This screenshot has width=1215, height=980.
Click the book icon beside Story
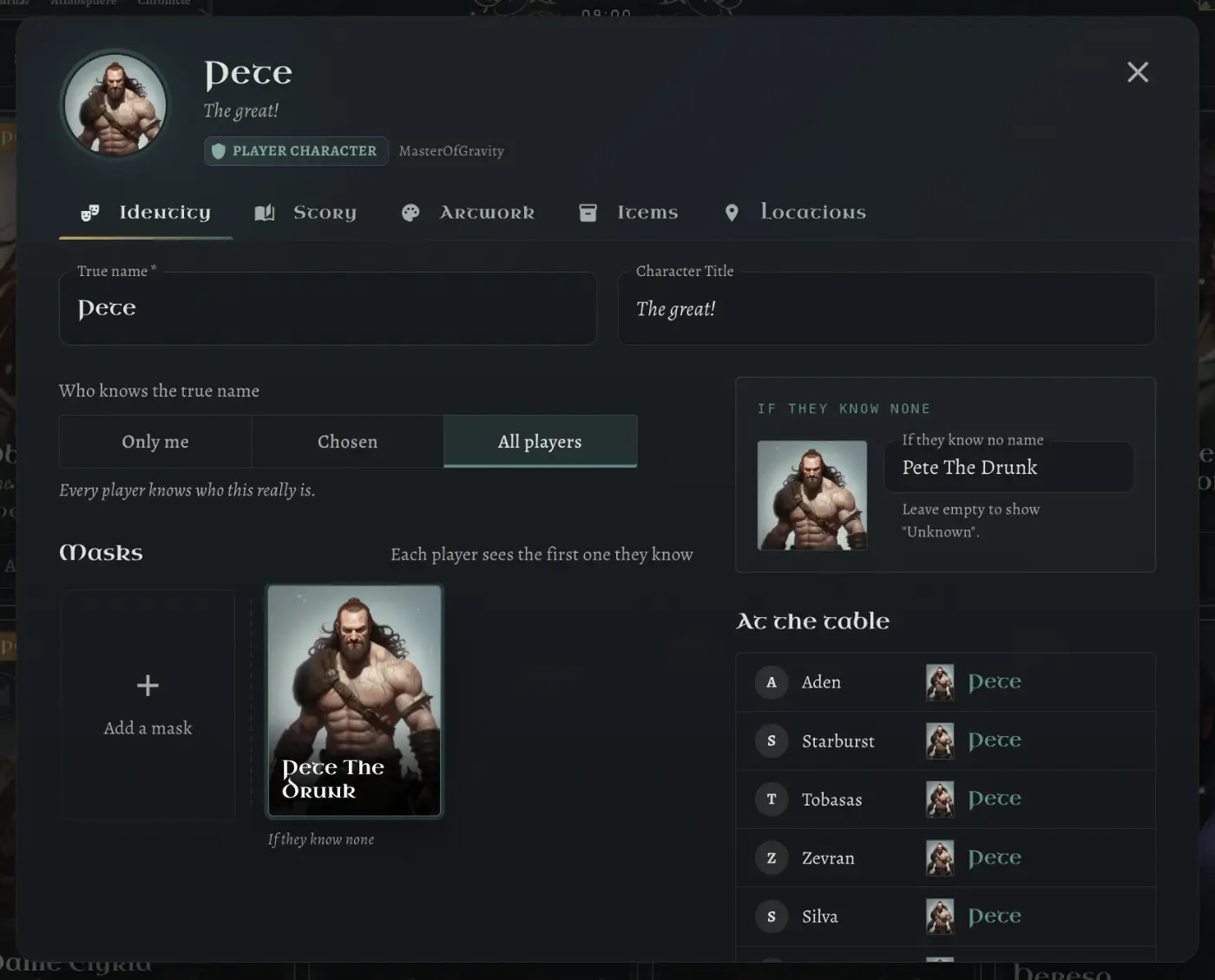[265, 213]
